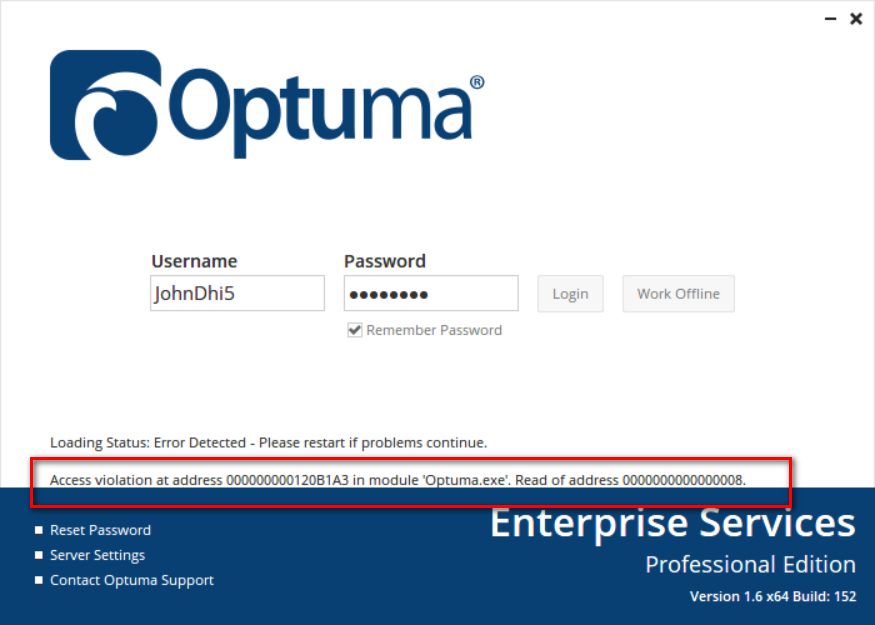The width and height of the screenshot is (875, 625).
Task: Open the Reset Password link
Action: (100, 530)
